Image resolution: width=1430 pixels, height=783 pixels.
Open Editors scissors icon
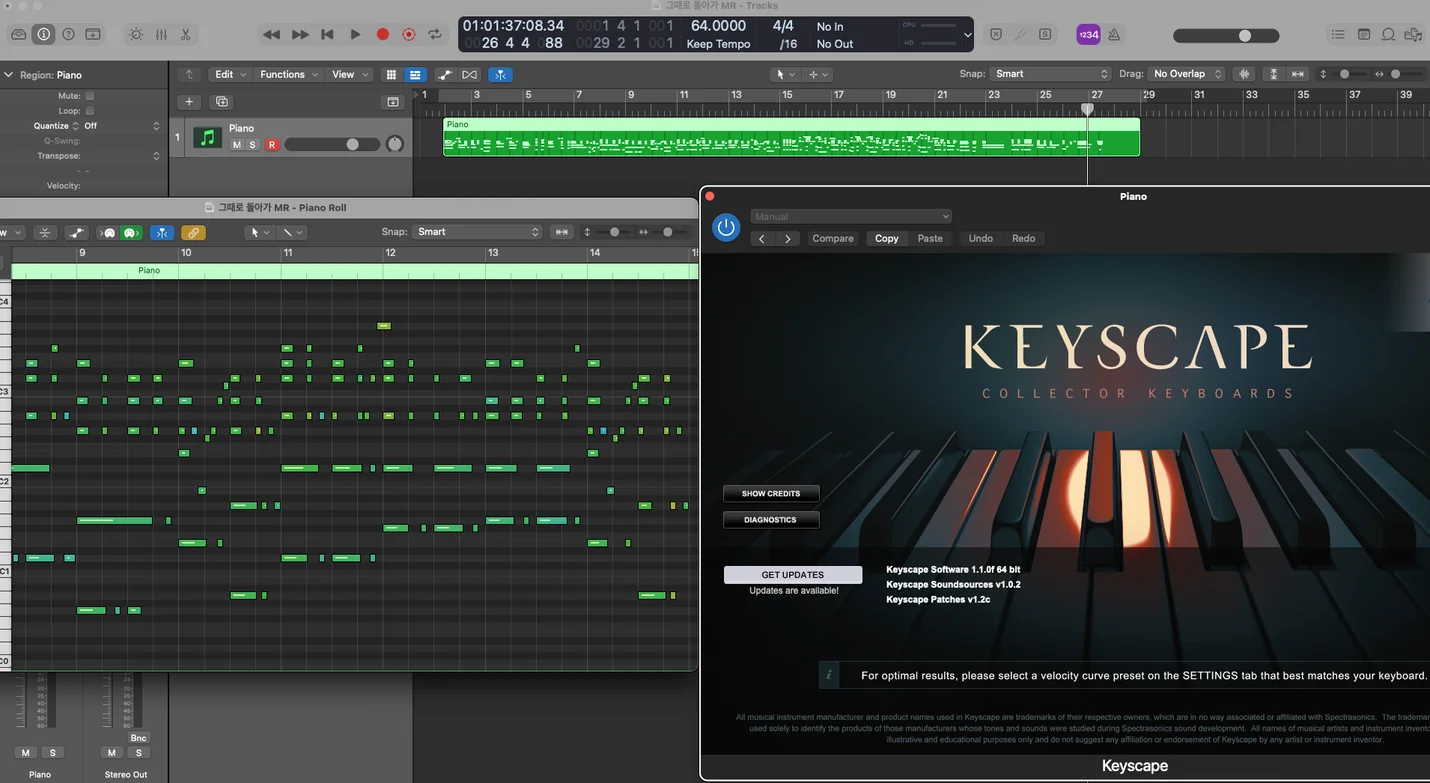186,34
